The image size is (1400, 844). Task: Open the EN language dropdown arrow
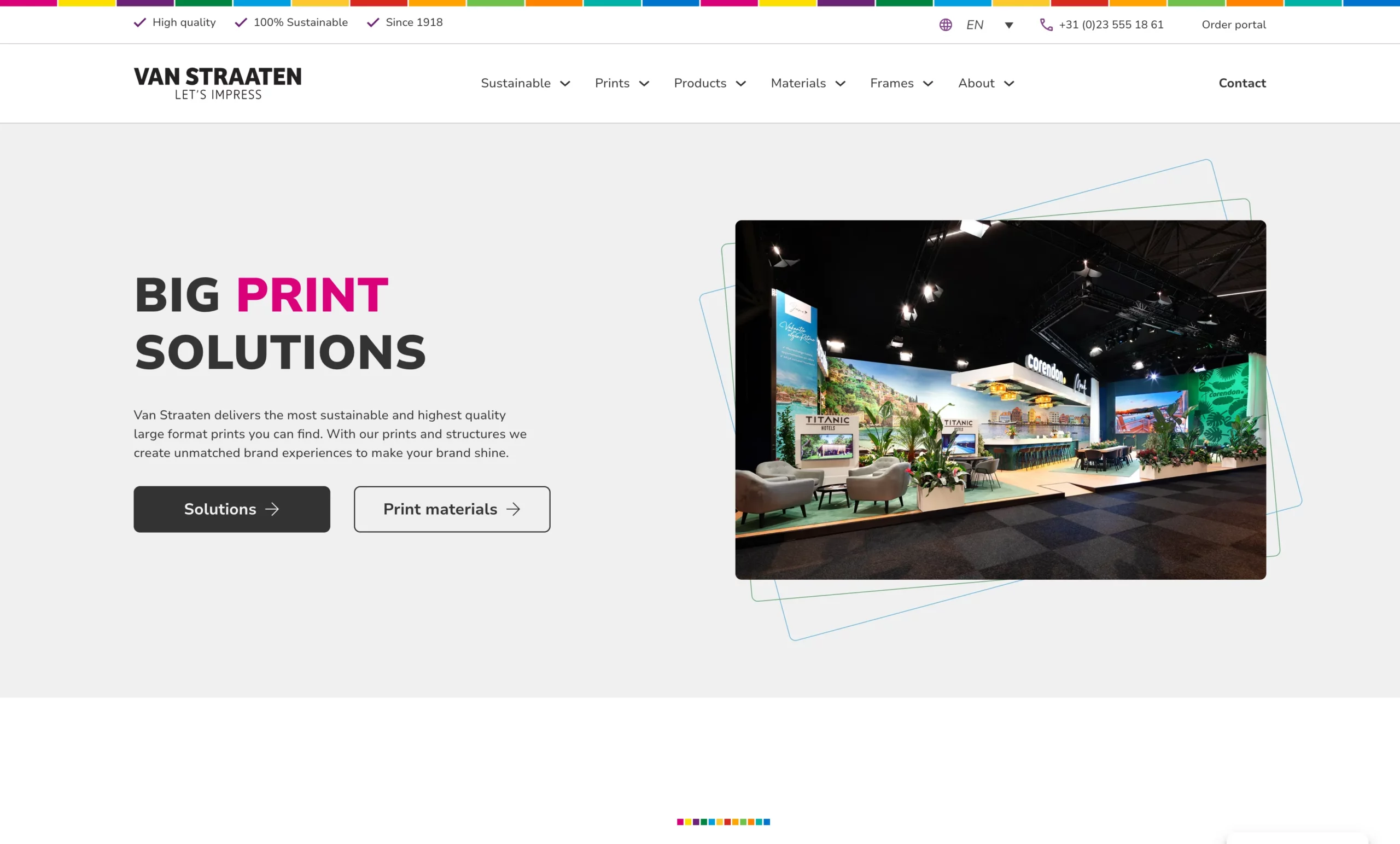coord(1008,25)
